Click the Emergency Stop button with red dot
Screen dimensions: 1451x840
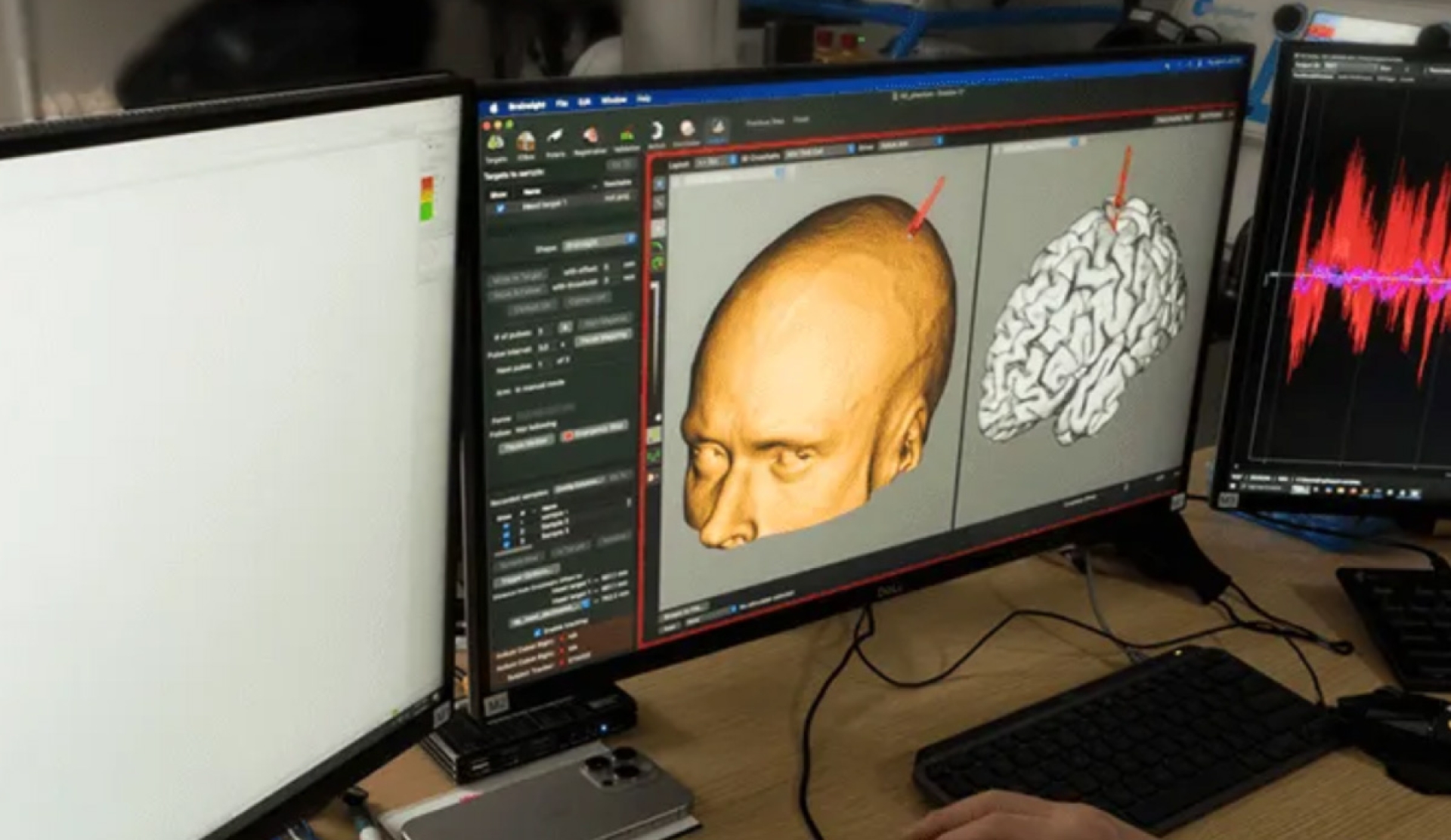click(x=594, y=432)
